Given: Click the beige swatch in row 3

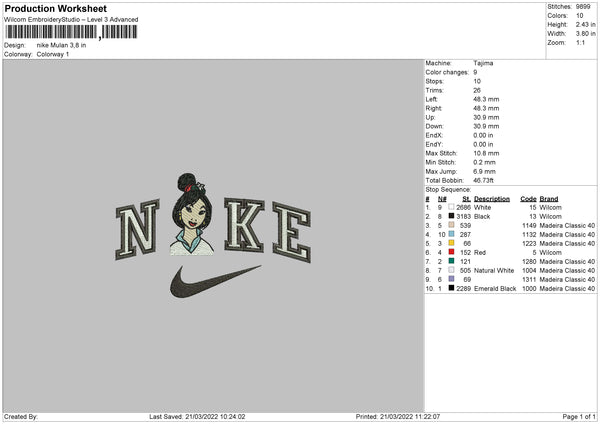Looking at the screenshot, I should click(x=452, y=225).
